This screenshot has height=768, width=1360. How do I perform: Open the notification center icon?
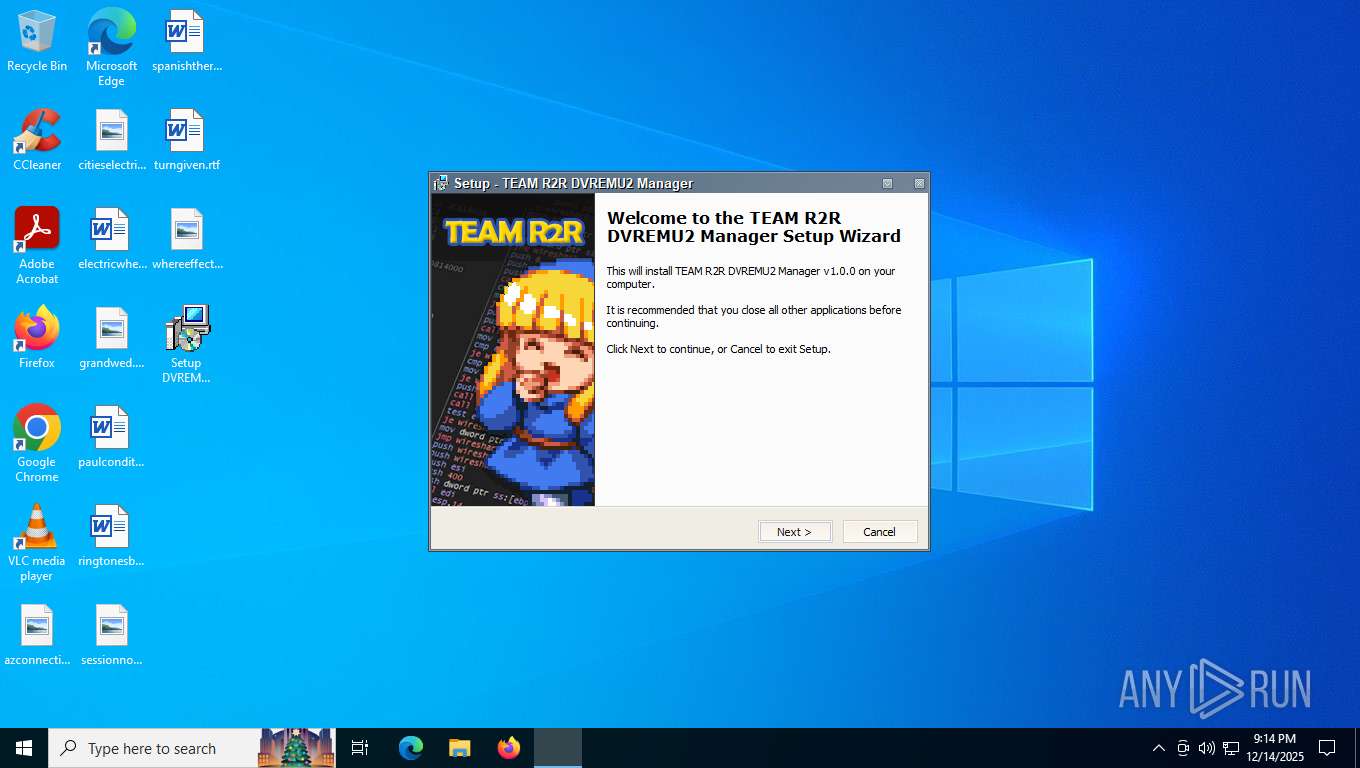(1327, 748)
